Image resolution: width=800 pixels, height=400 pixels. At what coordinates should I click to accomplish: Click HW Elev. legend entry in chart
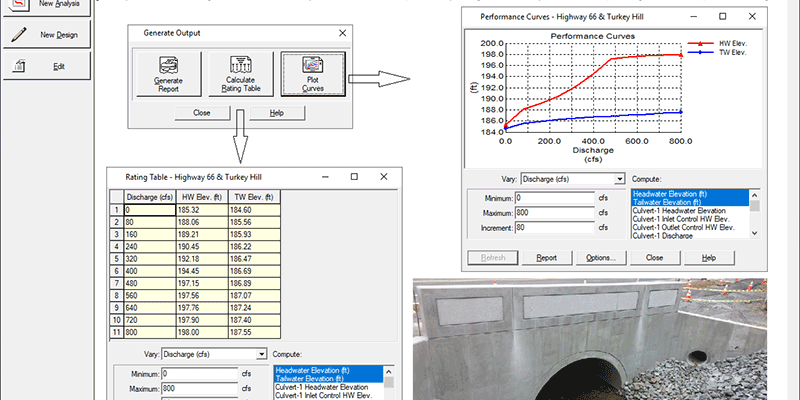(717, 44)
